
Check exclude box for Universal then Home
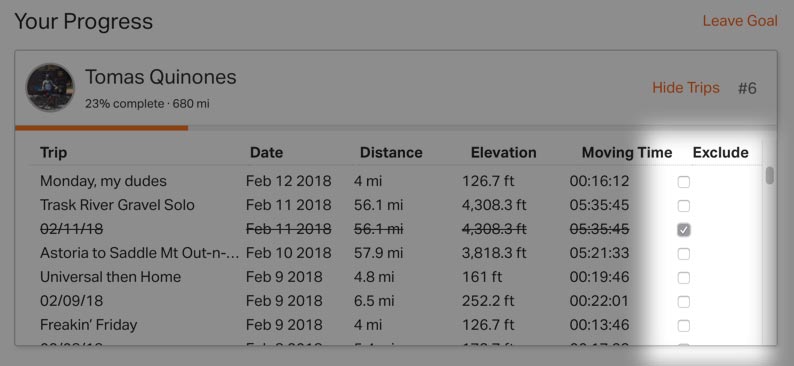point(684,277)
